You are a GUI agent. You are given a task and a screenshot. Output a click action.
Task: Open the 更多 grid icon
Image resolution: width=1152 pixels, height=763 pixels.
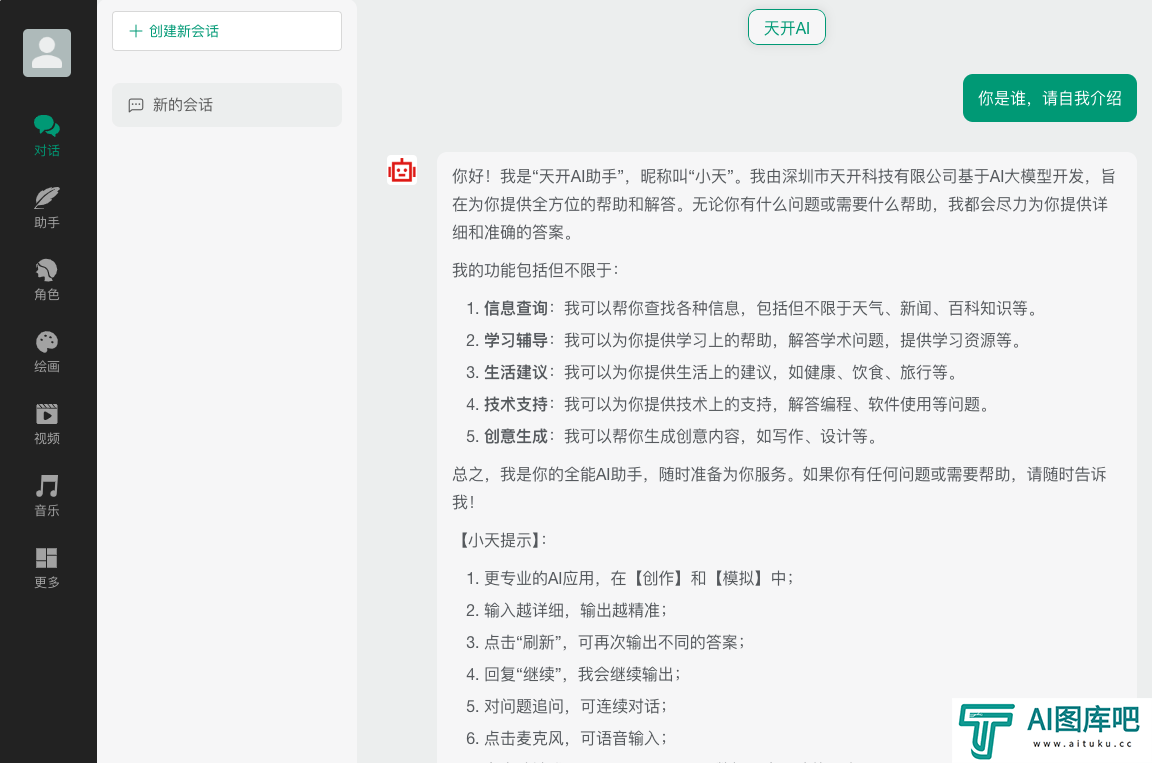[x=47, y=557]
